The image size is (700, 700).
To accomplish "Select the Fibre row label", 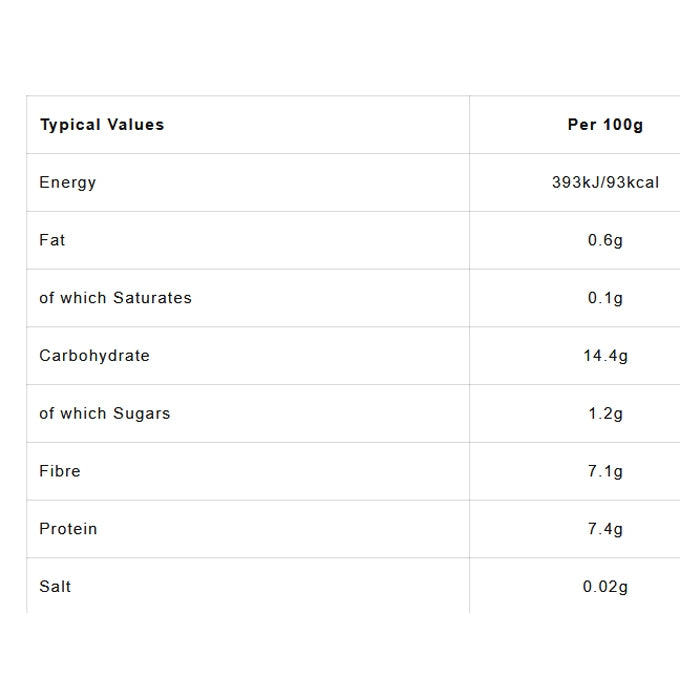I will pyautogui.click(x=60, y=471).
